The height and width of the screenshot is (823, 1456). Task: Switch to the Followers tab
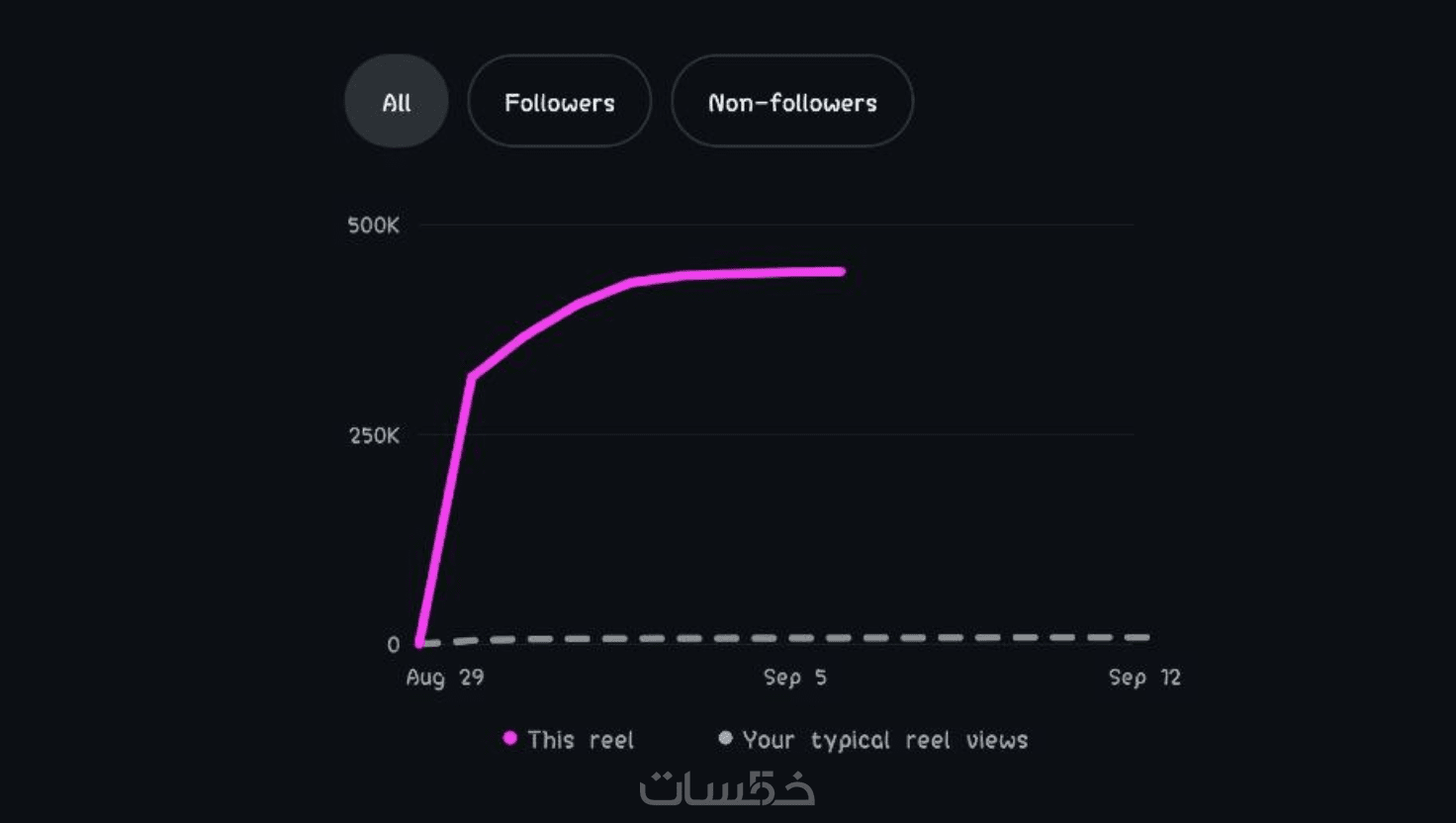click(559, 102)
